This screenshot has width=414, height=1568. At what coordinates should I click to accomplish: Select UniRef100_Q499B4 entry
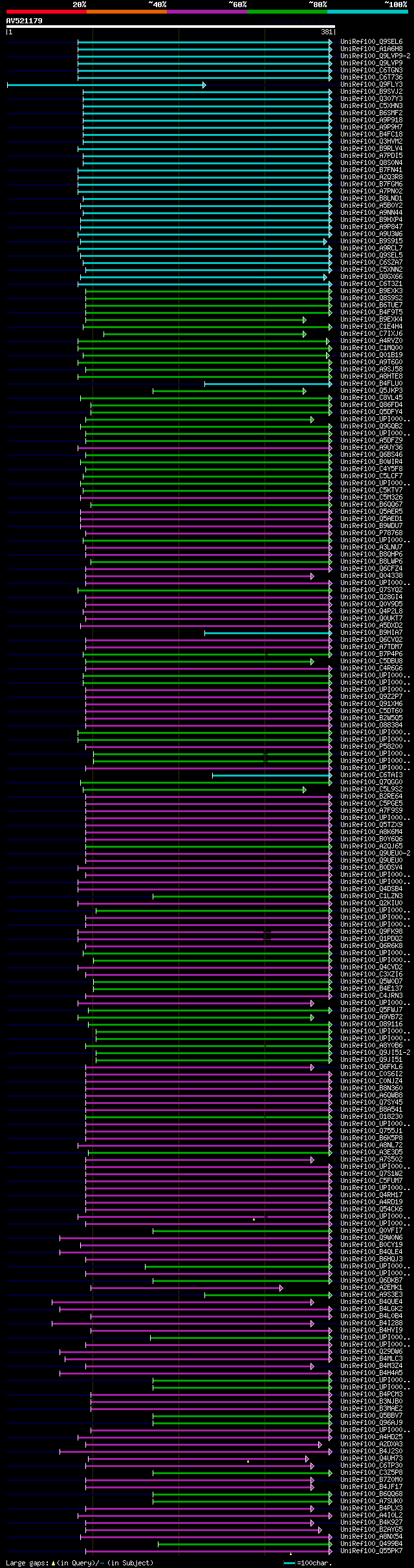[371, 1544]
